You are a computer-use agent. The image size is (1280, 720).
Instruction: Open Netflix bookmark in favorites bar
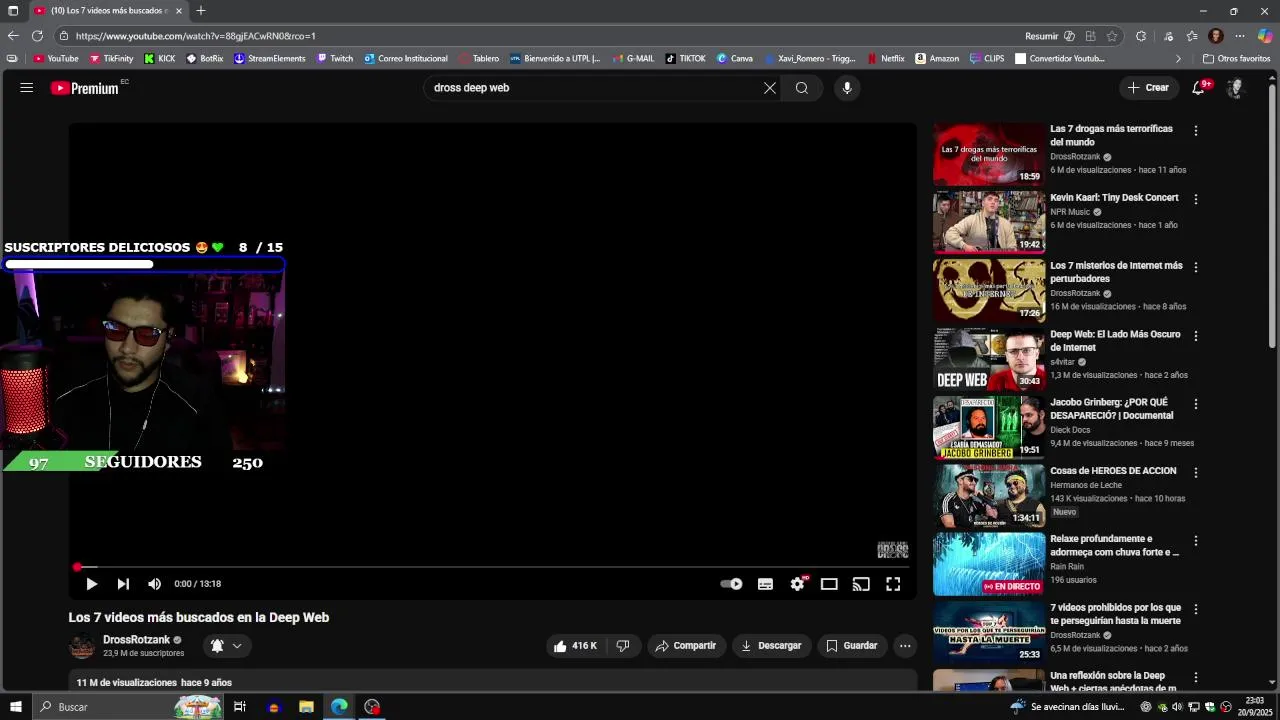tap(886, 58)
